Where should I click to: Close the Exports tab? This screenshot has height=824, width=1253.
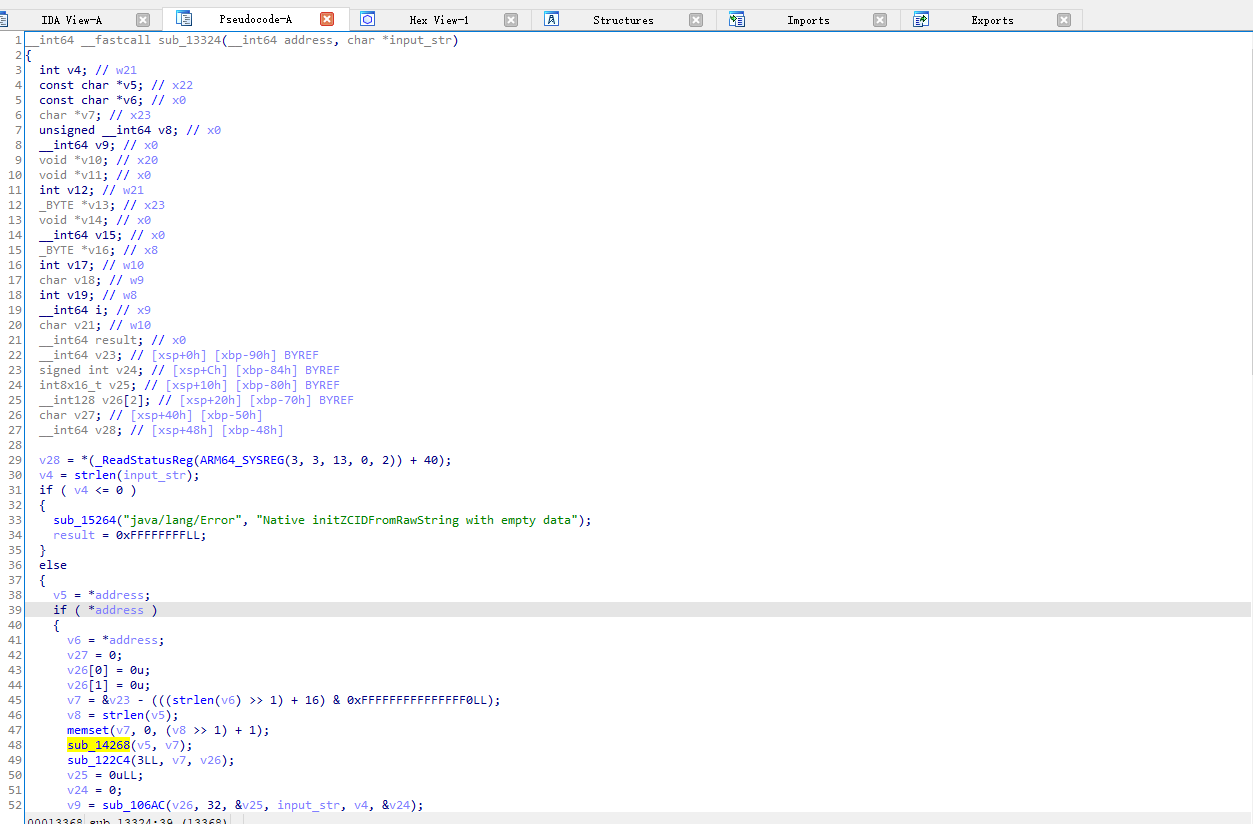coord(1064,20)
